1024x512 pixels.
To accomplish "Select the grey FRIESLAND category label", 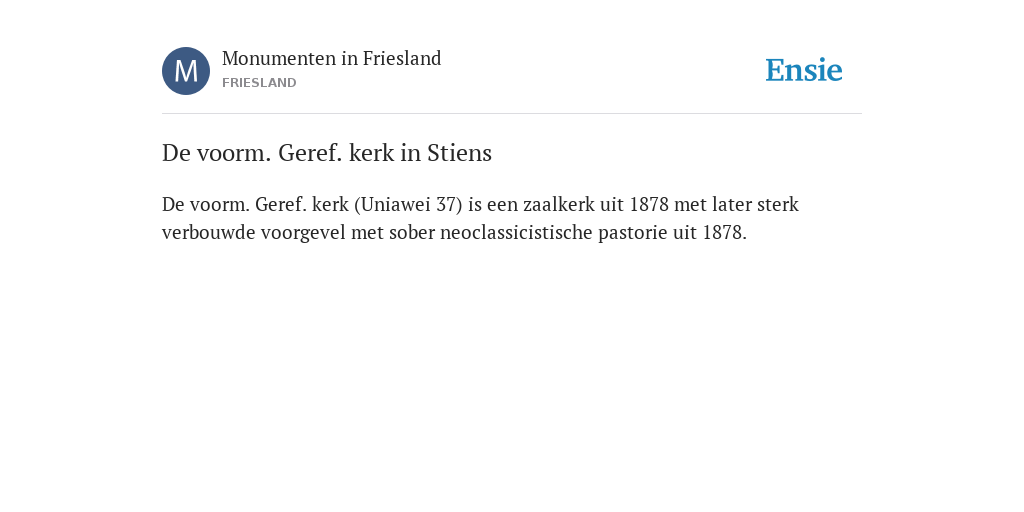I will (x=259, y=83).
